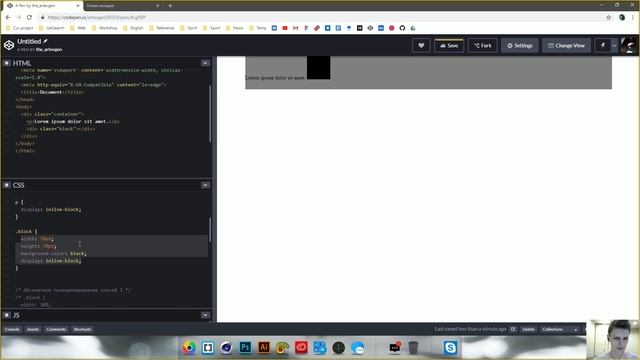Viewport: 640px width, 360px height.
Task: Open the Gmail bookmark icon
Action: [296, 28]
